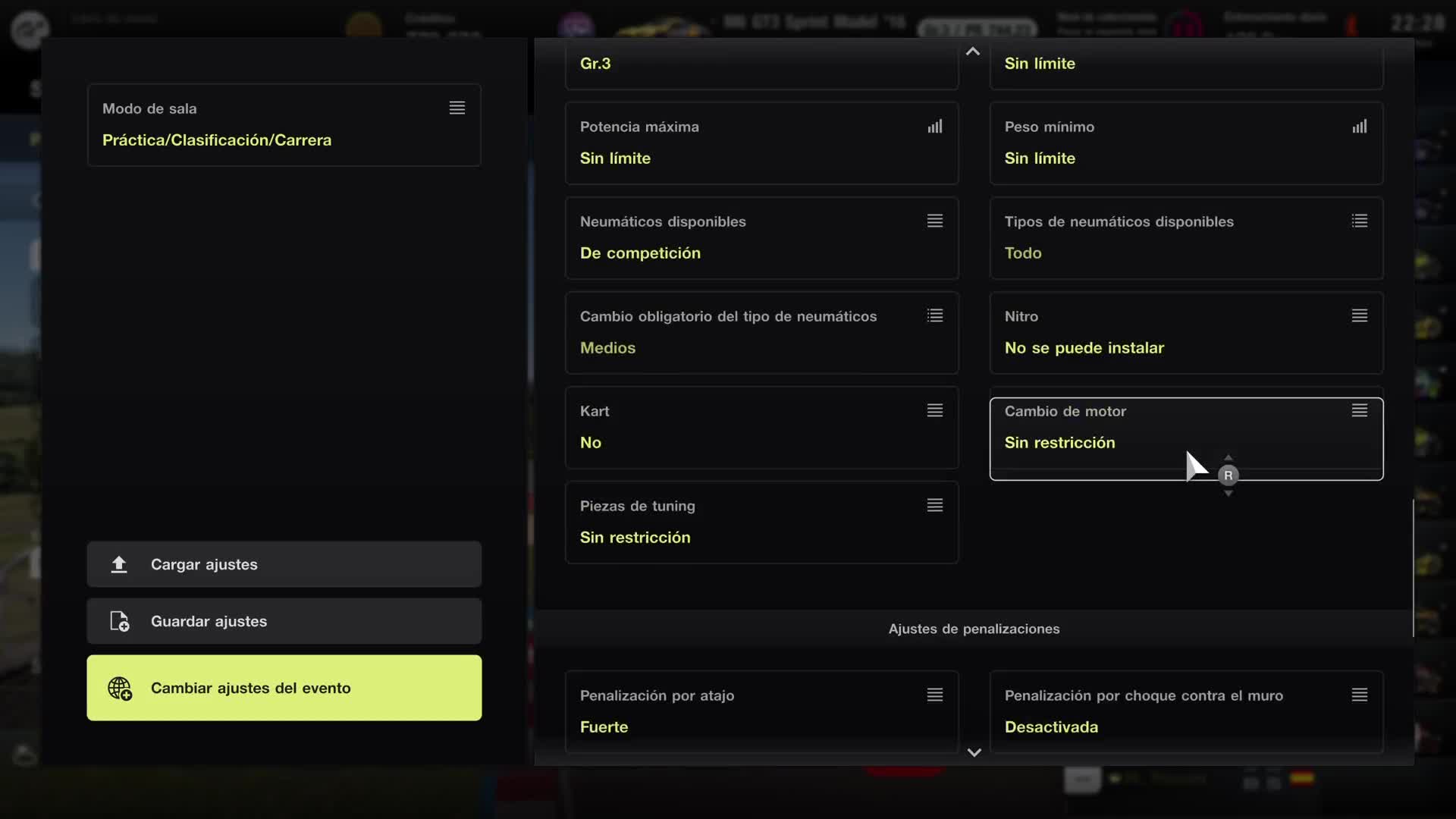Open the Tipos de neumáticos disponibles list icon
Viewport: 1456px width, 819px height.
[1359, 221]
